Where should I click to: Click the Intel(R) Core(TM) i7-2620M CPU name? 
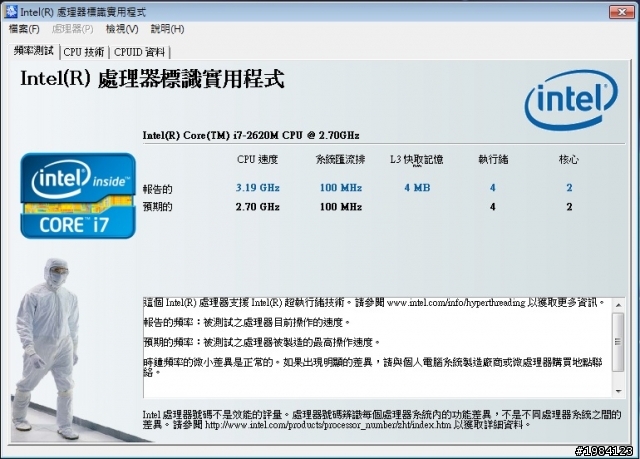(251, 135)
